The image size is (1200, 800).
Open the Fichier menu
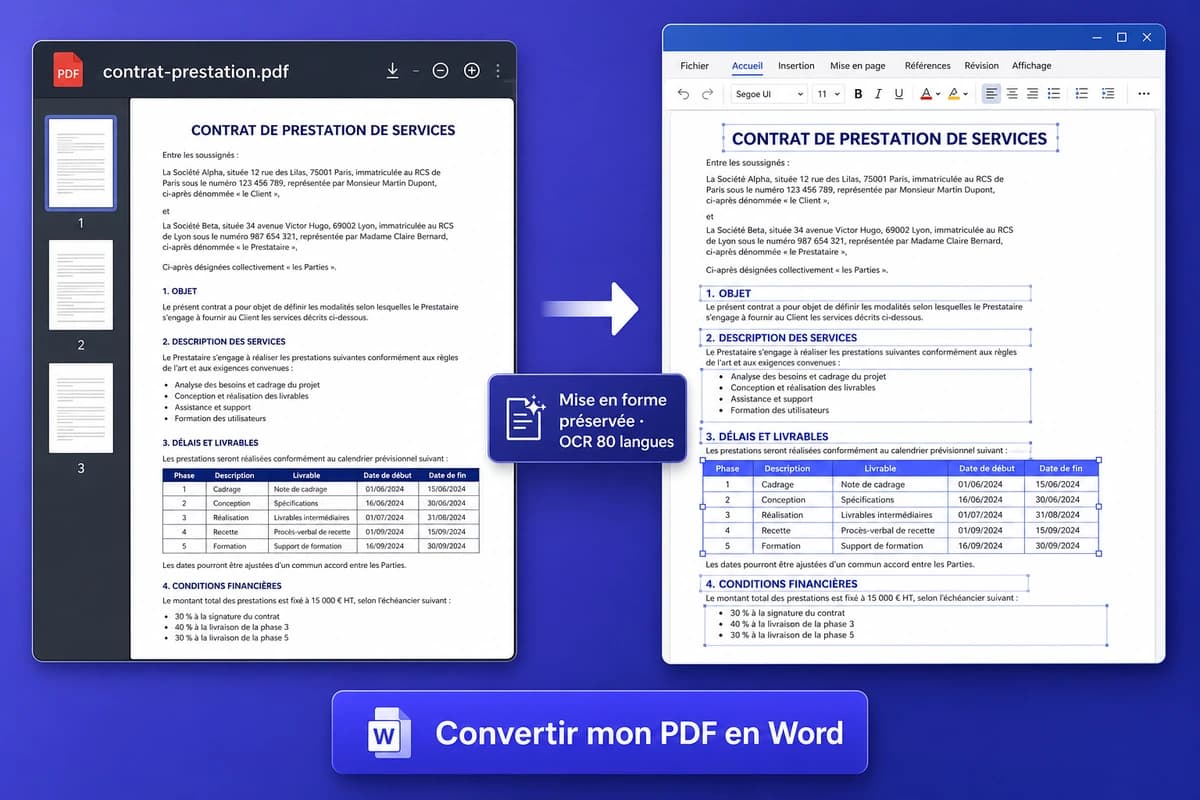[x=694, y=66]
